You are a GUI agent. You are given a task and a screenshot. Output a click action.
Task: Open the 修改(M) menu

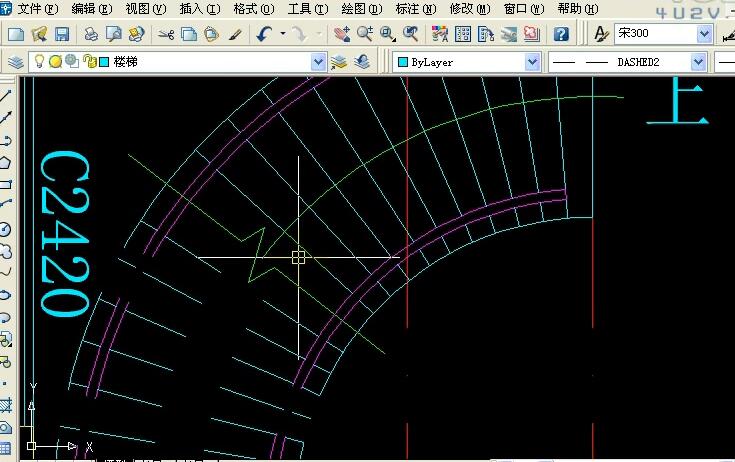(470, 9)
